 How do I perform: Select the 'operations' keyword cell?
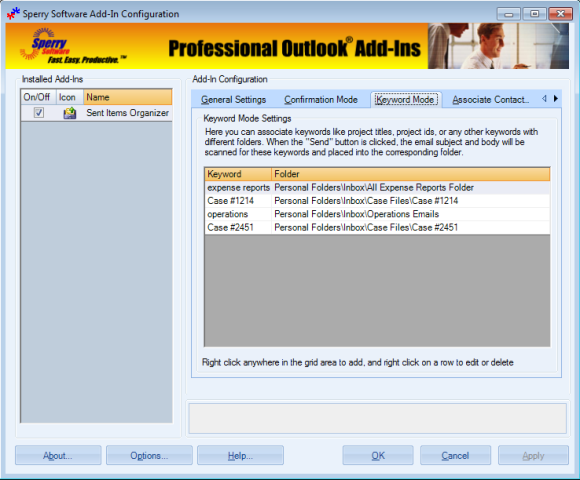[238, 214]
